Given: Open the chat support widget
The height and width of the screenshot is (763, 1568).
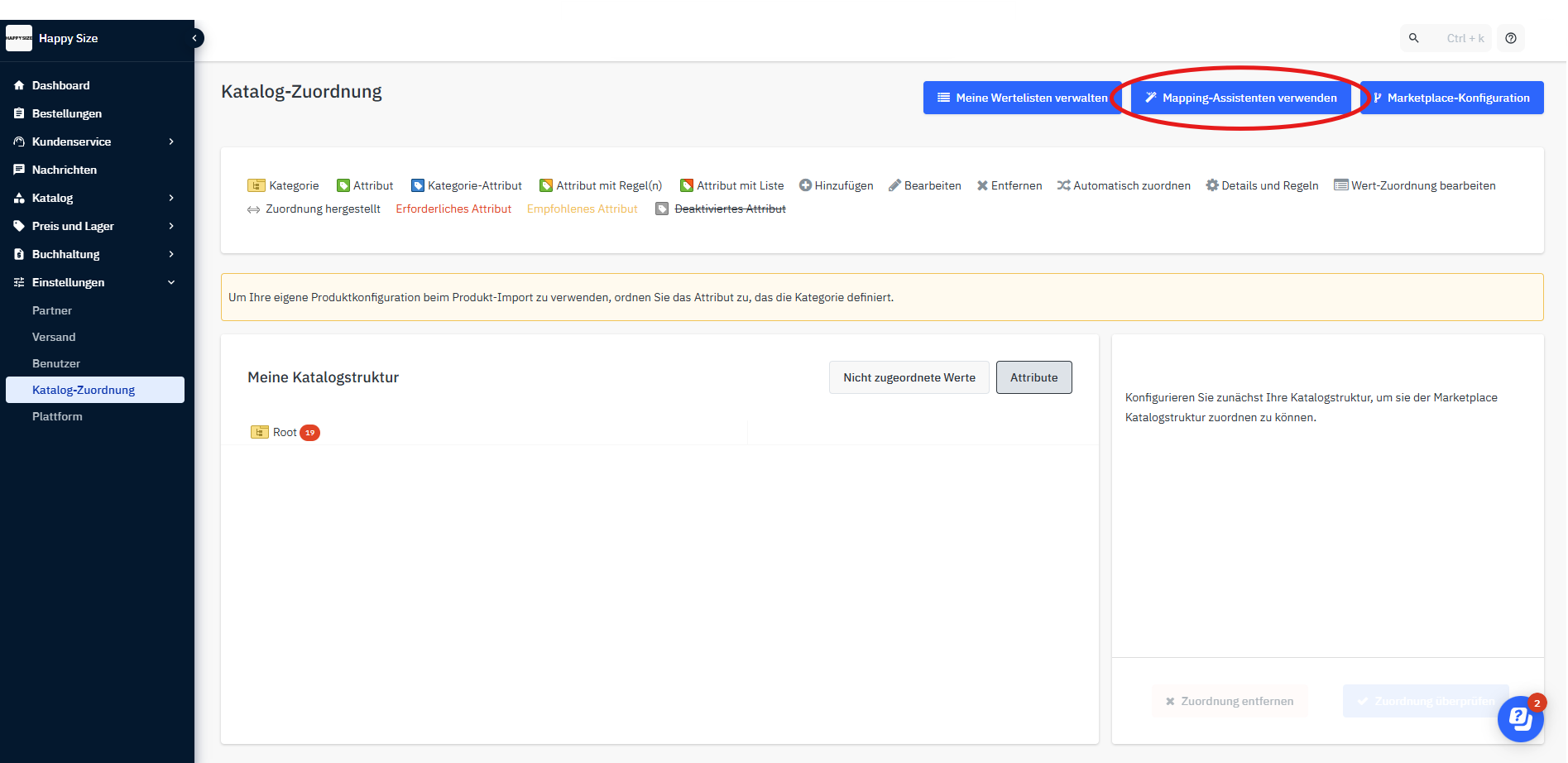Looking at the screenshot, I should [1520, 718].
